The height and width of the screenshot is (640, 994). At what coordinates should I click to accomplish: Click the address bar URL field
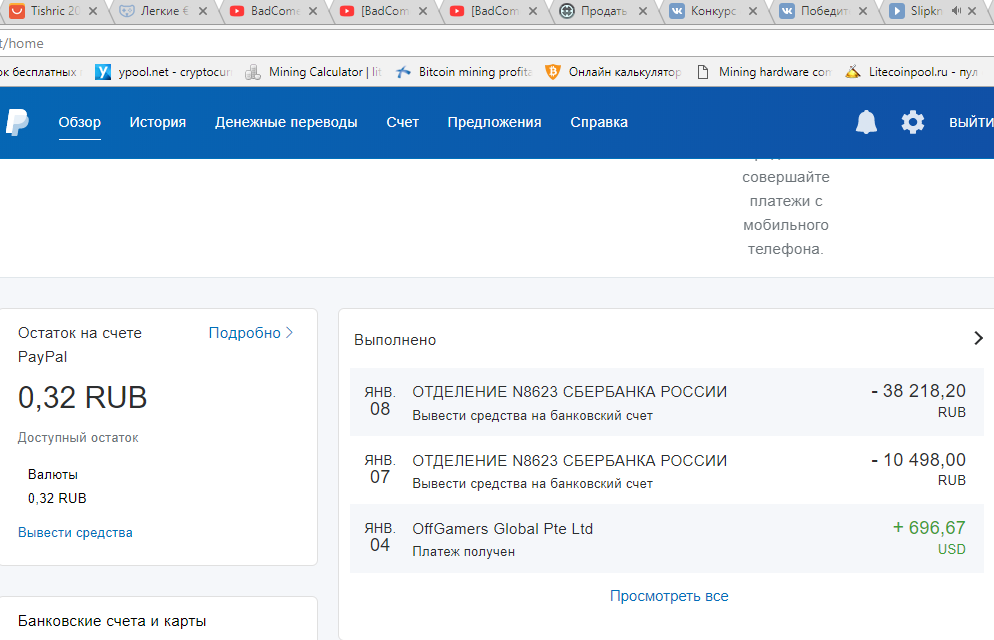pyautogui.click(x=497, y=43)
